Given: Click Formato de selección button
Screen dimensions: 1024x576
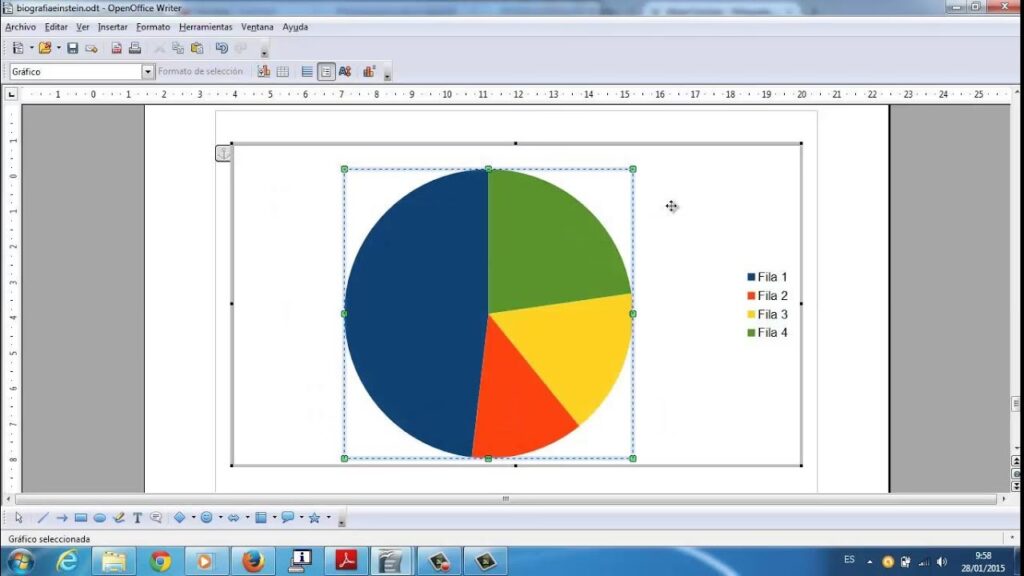Looking at the screenshot, I should [x=200, y=72].
